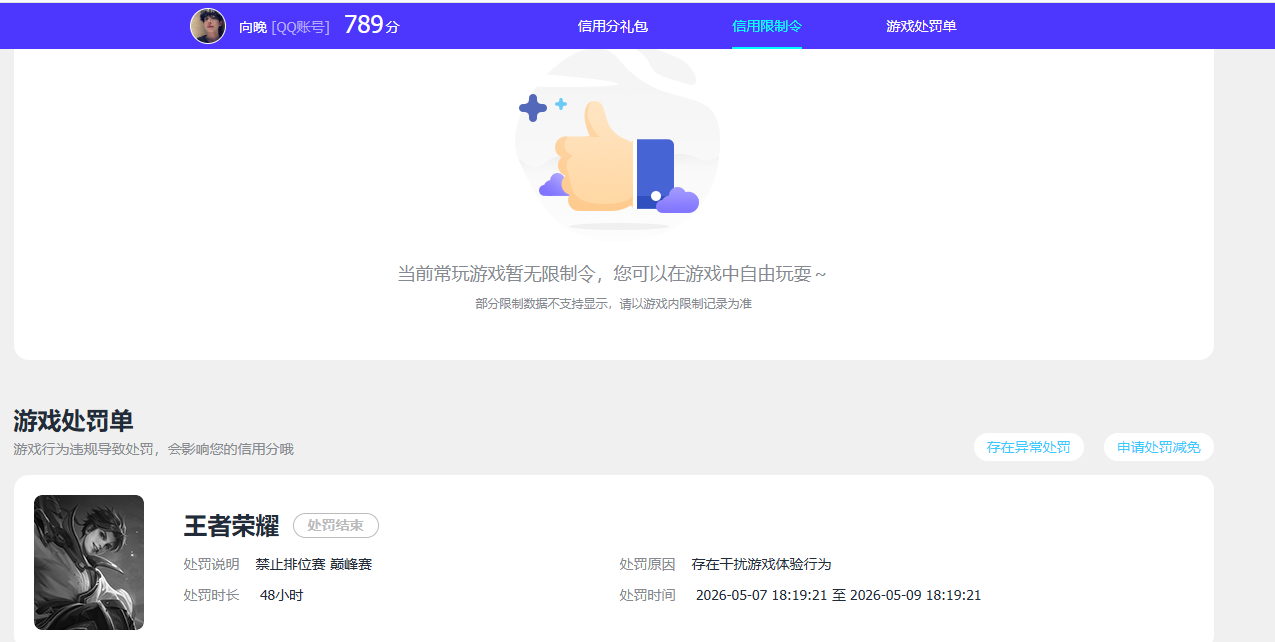The image size is (1275, 642).
Task: Click the penalty time range 2026-05-07 至 2026-05-09
Action: [x=838, y=595]
